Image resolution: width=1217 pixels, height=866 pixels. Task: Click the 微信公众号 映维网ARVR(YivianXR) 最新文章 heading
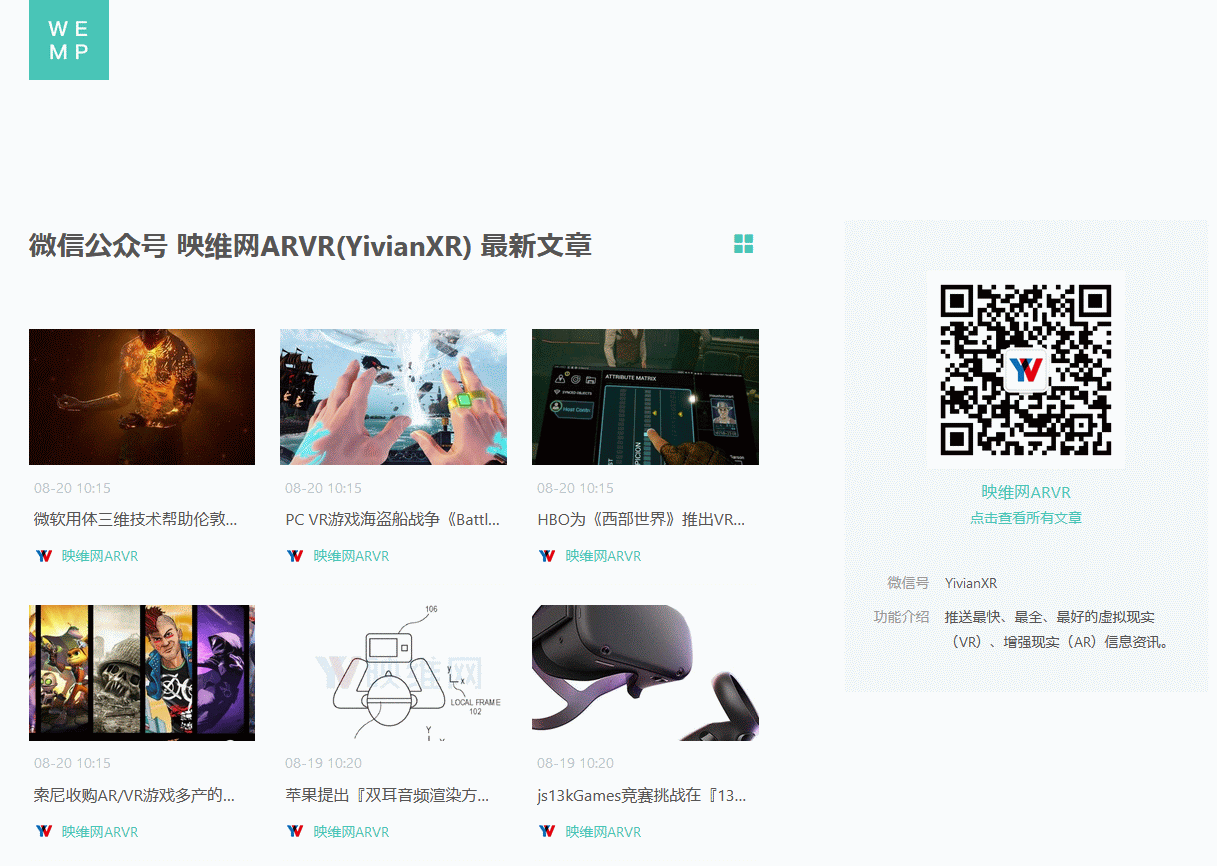coord(310,245)
